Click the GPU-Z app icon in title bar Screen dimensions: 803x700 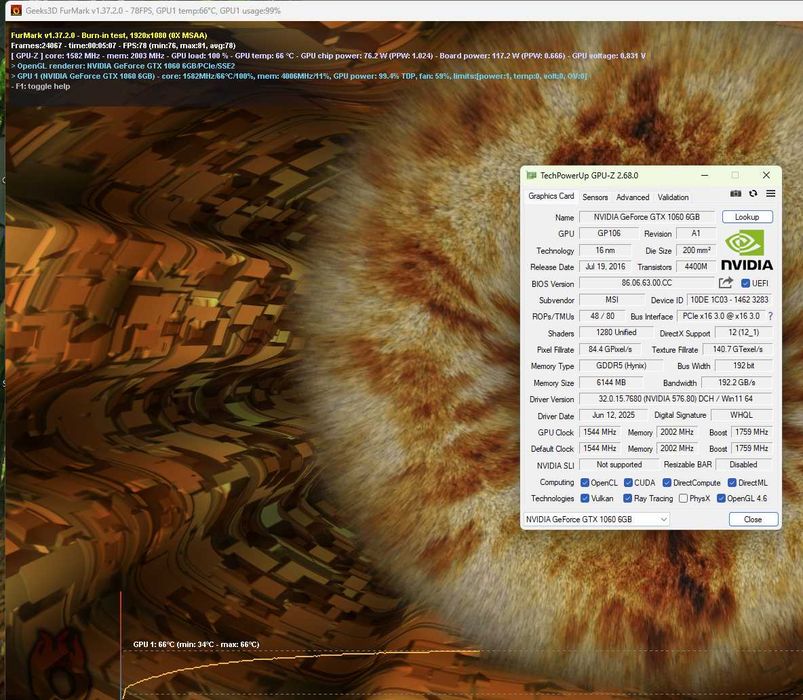tap(531, 176)
